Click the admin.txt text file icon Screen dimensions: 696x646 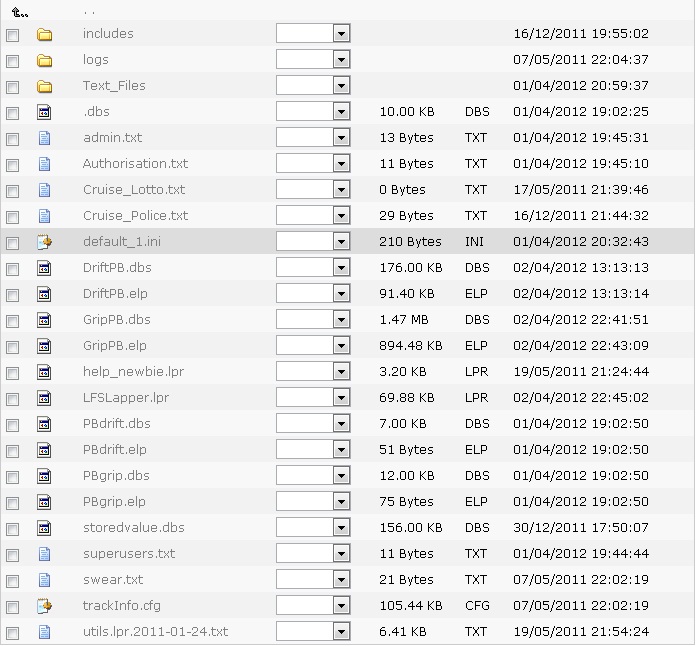click(x=44, y=138)
